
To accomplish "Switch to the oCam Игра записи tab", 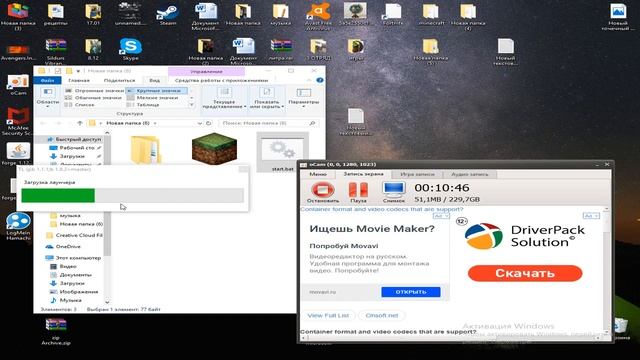I will coord(417,174).
